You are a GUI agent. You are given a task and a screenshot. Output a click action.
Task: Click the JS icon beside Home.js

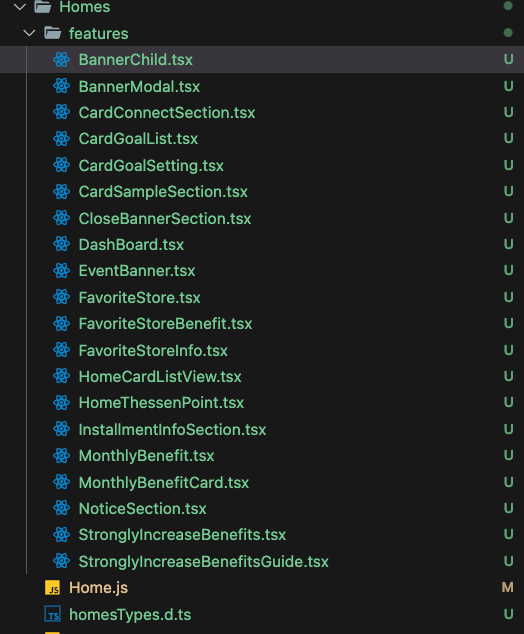[53, 588]
